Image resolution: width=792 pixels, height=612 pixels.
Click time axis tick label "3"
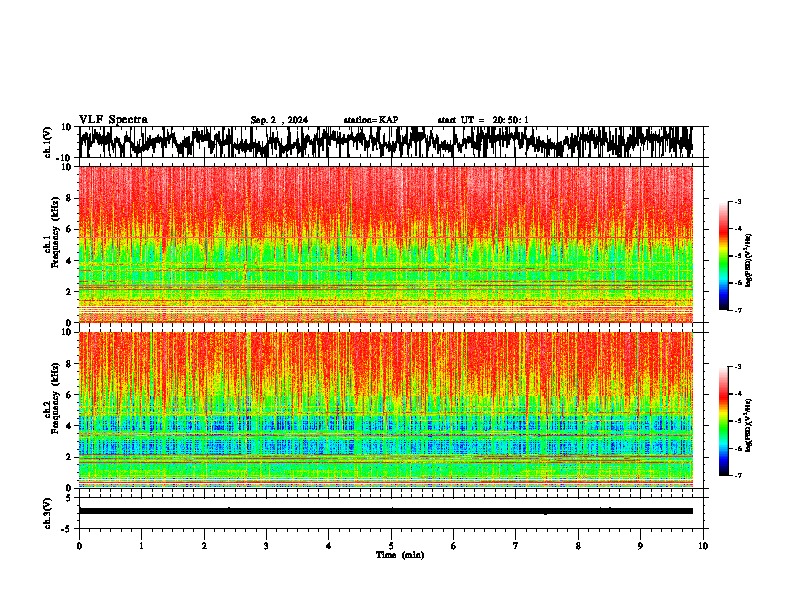266,546
